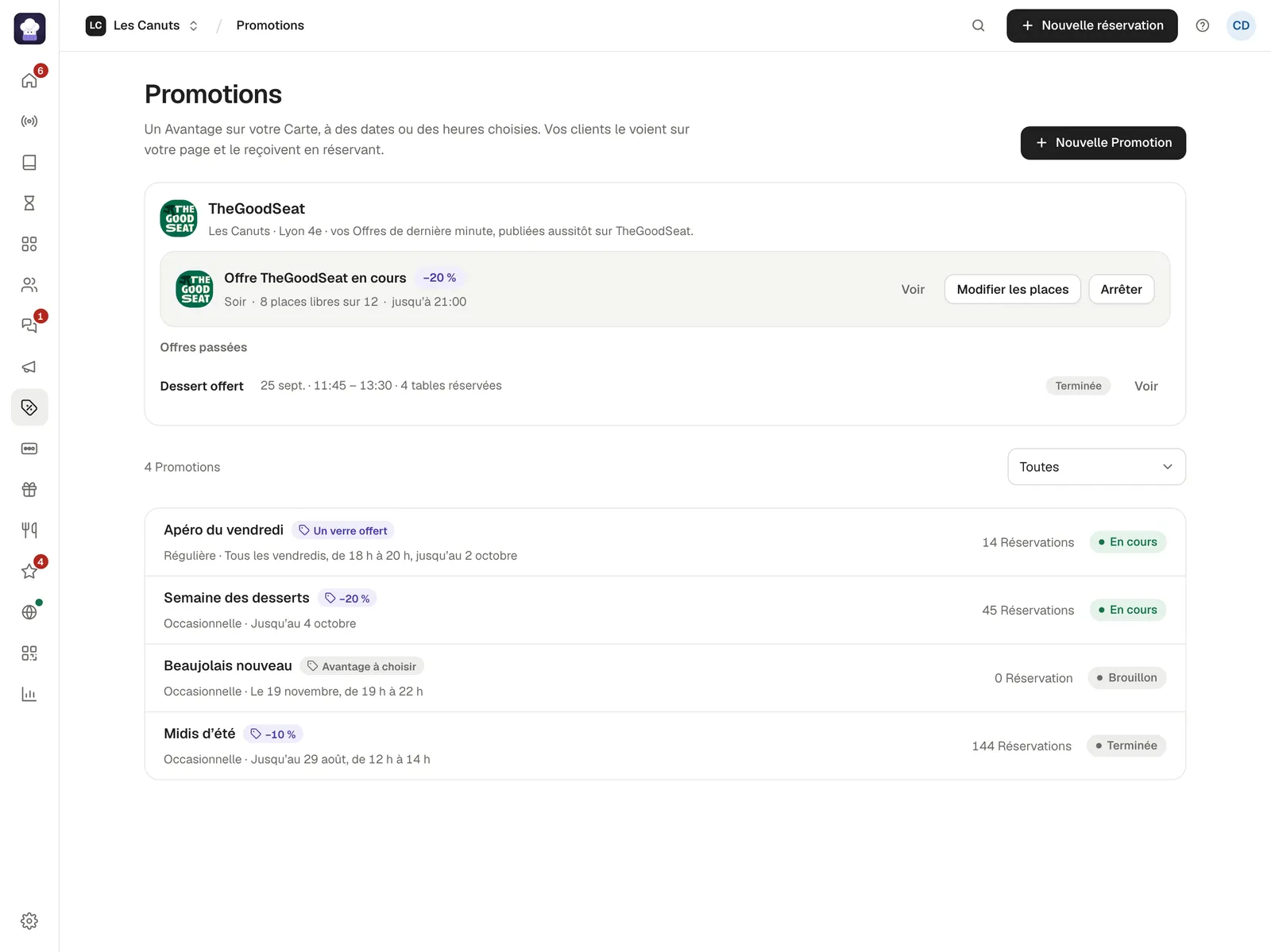Viewport: 1271px width, 952px height.
Task: Click the Arrêter button
Action: (1121, 289)
